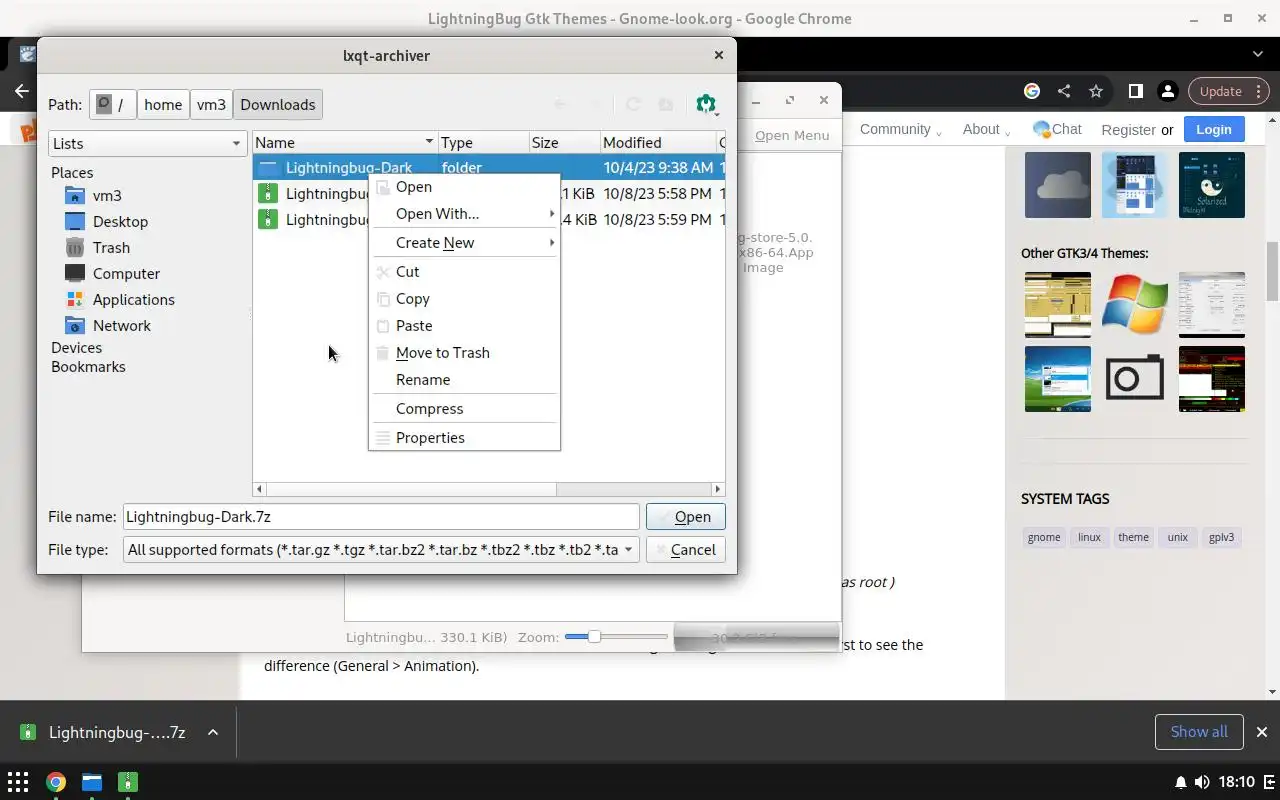The height and width of the screenshot is (800, 1280).
Task: Open the Windows logo theme thumbnail
Action: (x=1135, y=305)
